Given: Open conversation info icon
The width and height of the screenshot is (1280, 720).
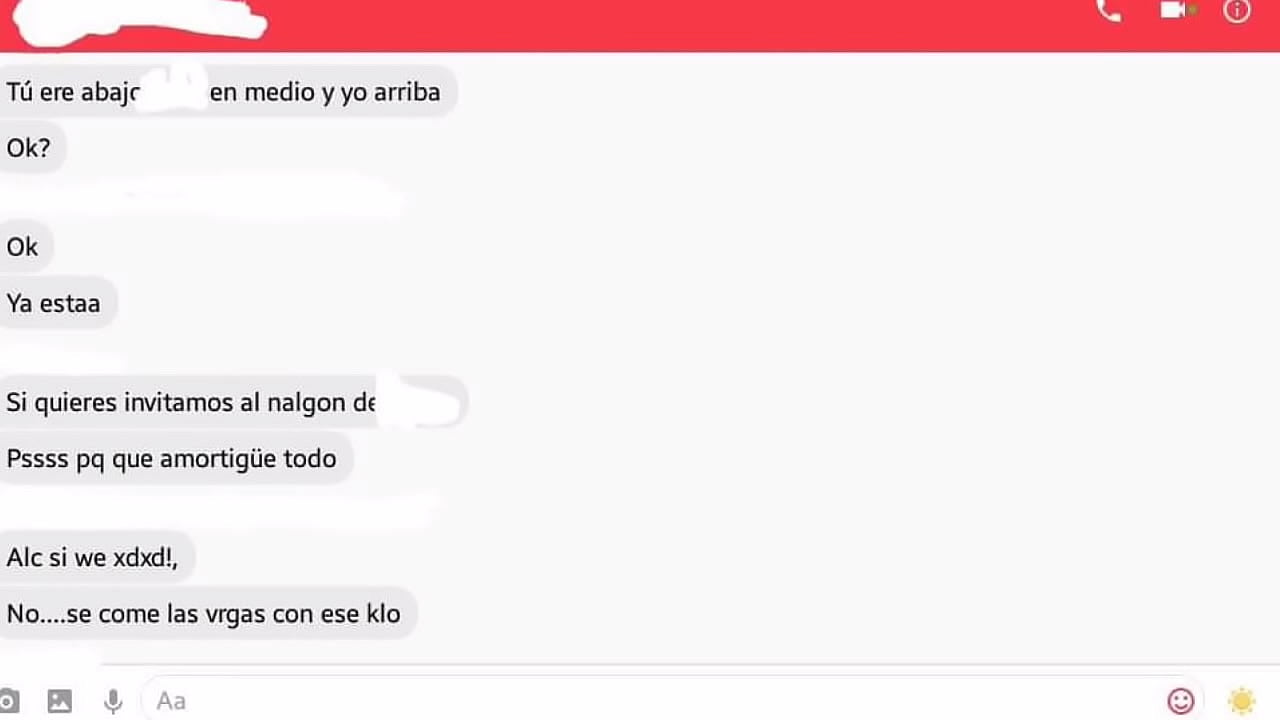Looking at the screenshot, I should click(x=1237, y=11).
